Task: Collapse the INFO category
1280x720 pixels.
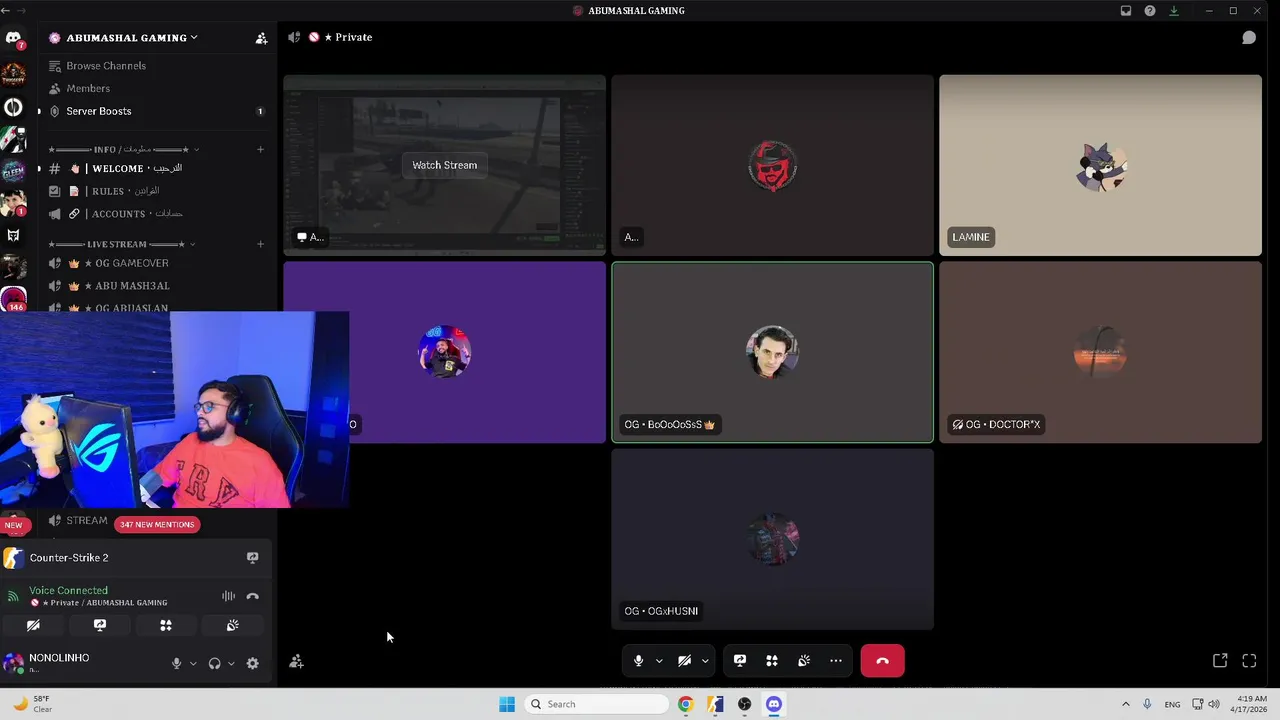Action: (122, 150)
